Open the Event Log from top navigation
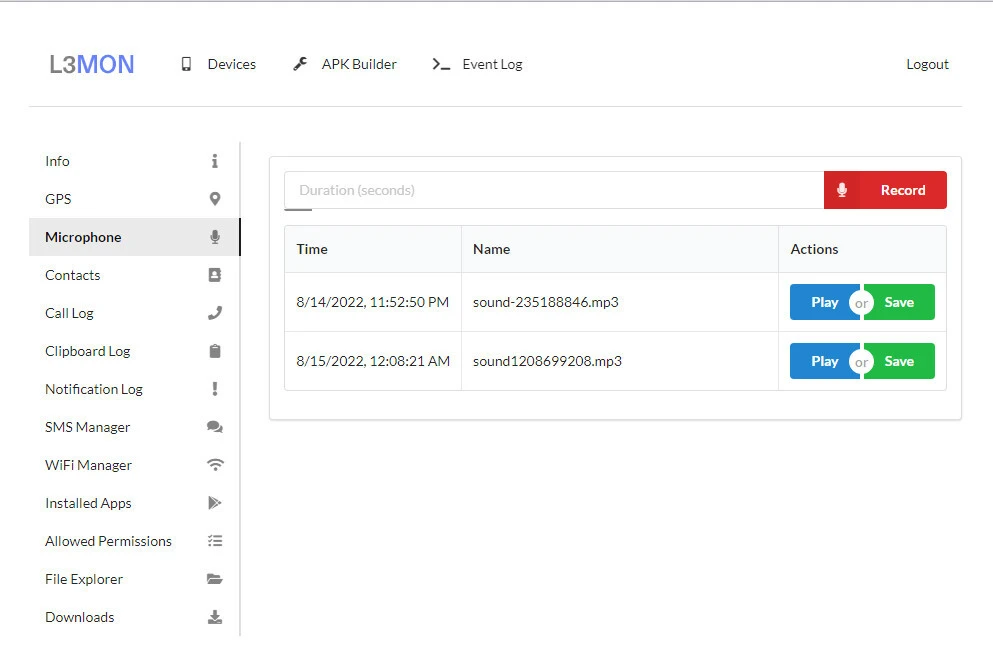The width and height of the screenshot is (993, 646). click(x=477, y=64)
